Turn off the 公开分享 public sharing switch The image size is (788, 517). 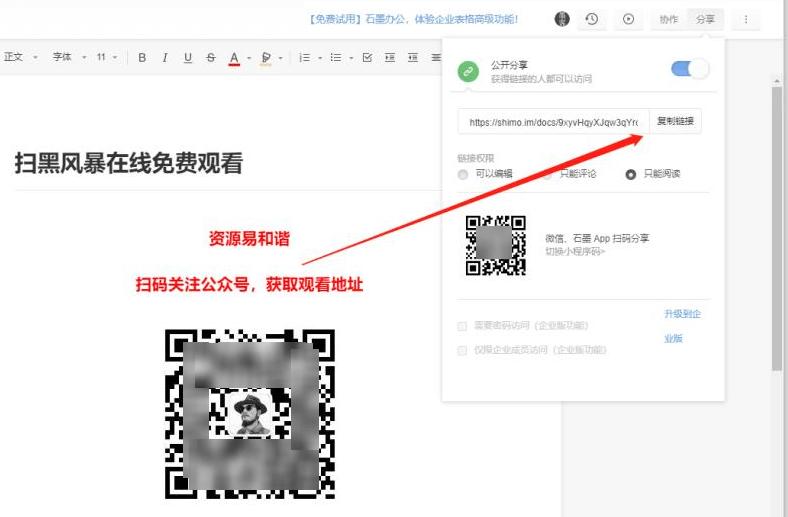tap(689, 69)
